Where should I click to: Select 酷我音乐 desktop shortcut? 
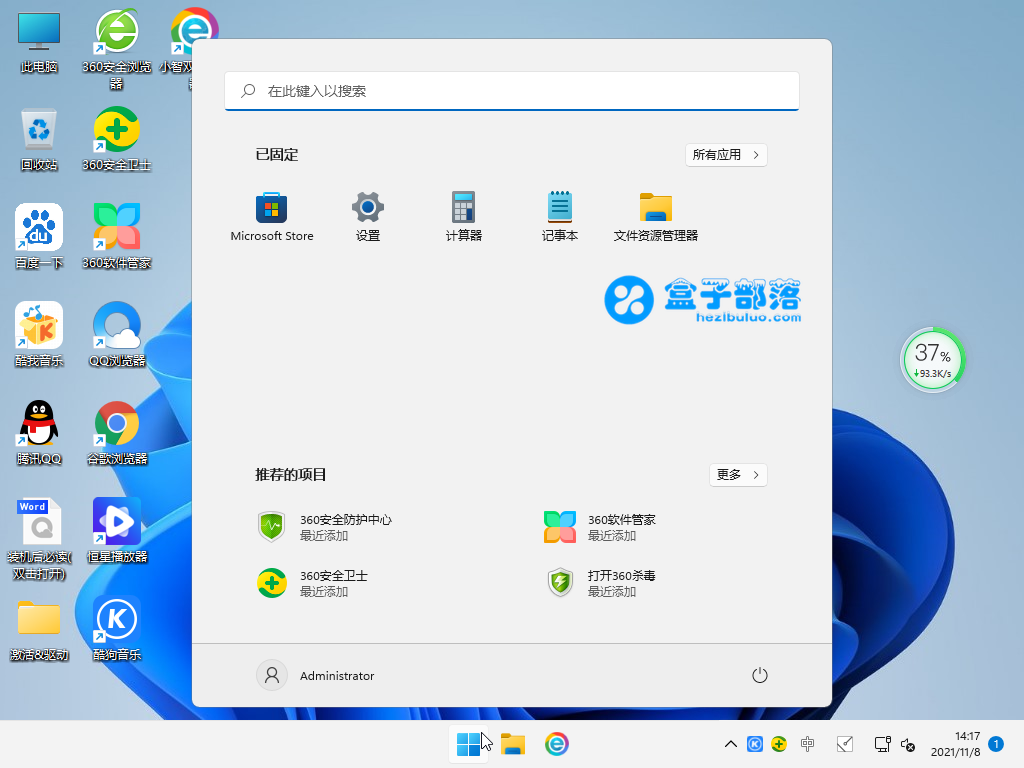click(39, 334)
